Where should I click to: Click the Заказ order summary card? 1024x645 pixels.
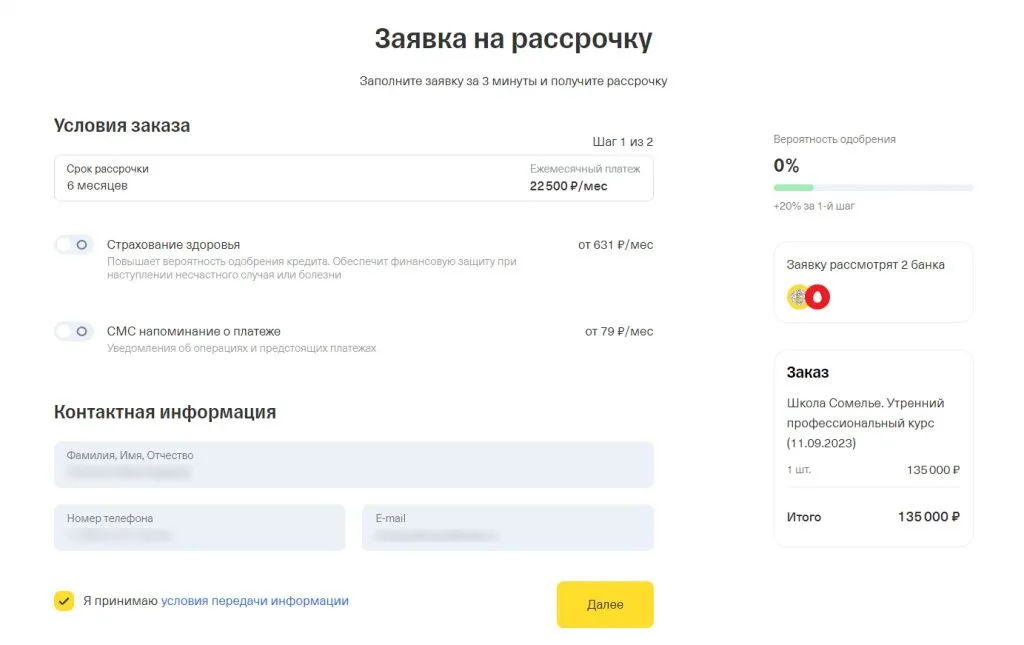click(872, 447)
